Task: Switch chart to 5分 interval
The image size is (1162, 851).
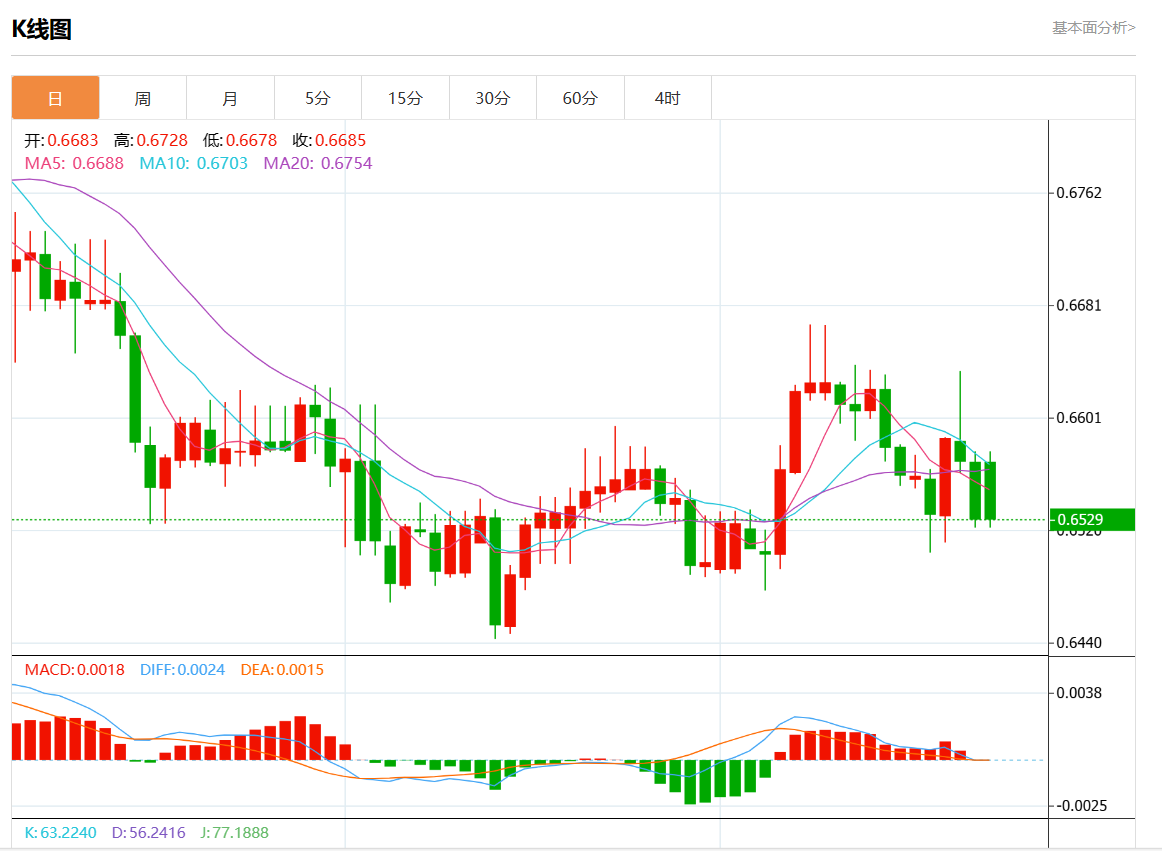Action: click(317, 98)
